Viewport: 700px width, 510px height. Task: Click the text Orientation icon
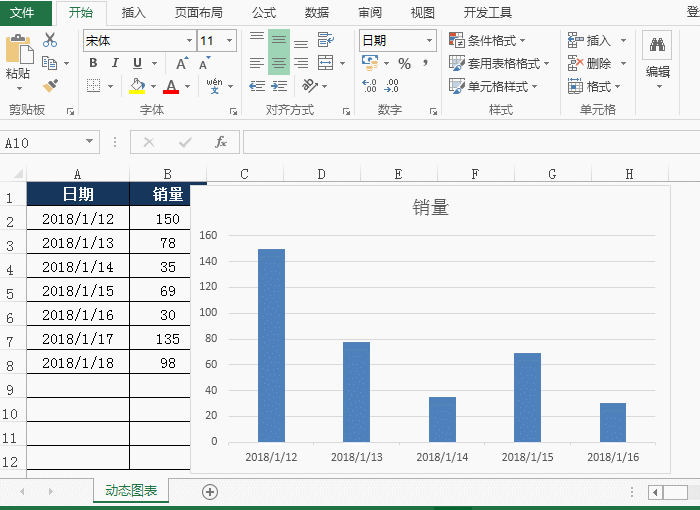[x=310, y=85]
